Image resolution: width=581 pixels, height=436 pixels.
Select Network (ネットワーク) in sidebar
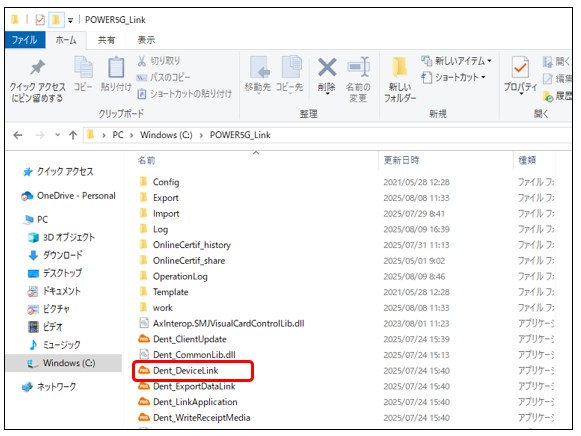tap(49, 387)
